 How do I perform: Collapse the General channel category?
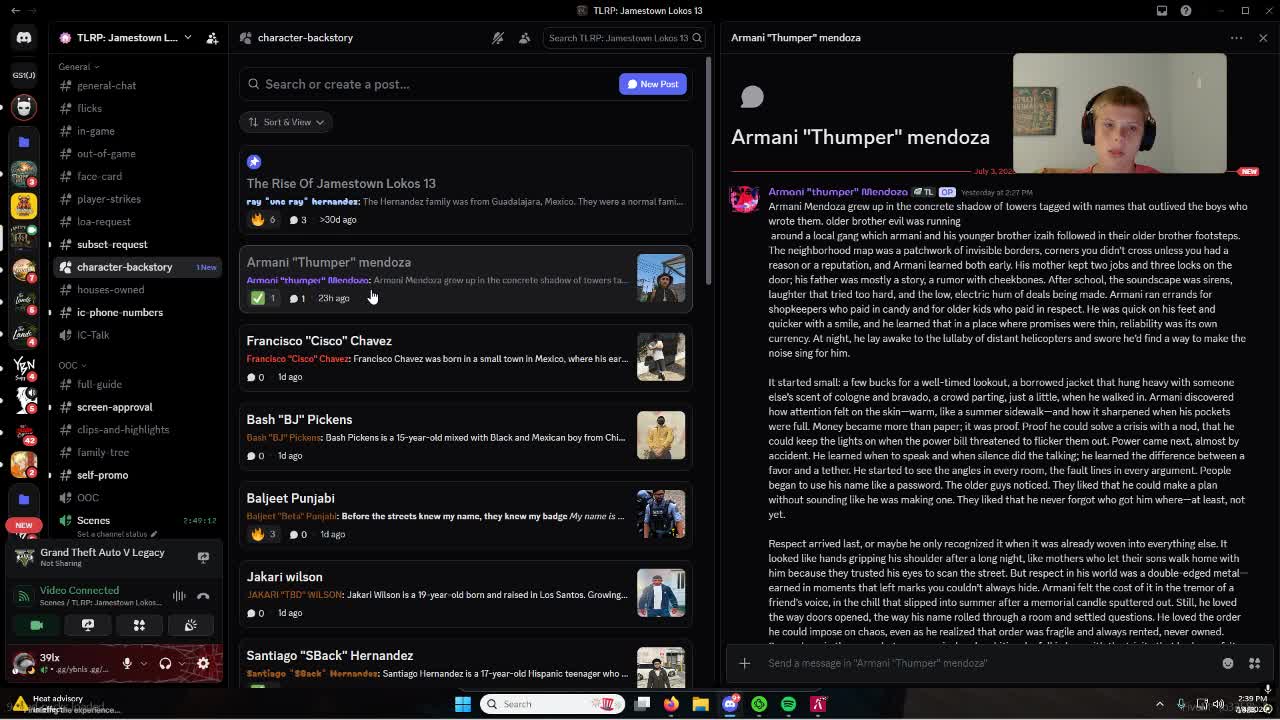point(78,66)
